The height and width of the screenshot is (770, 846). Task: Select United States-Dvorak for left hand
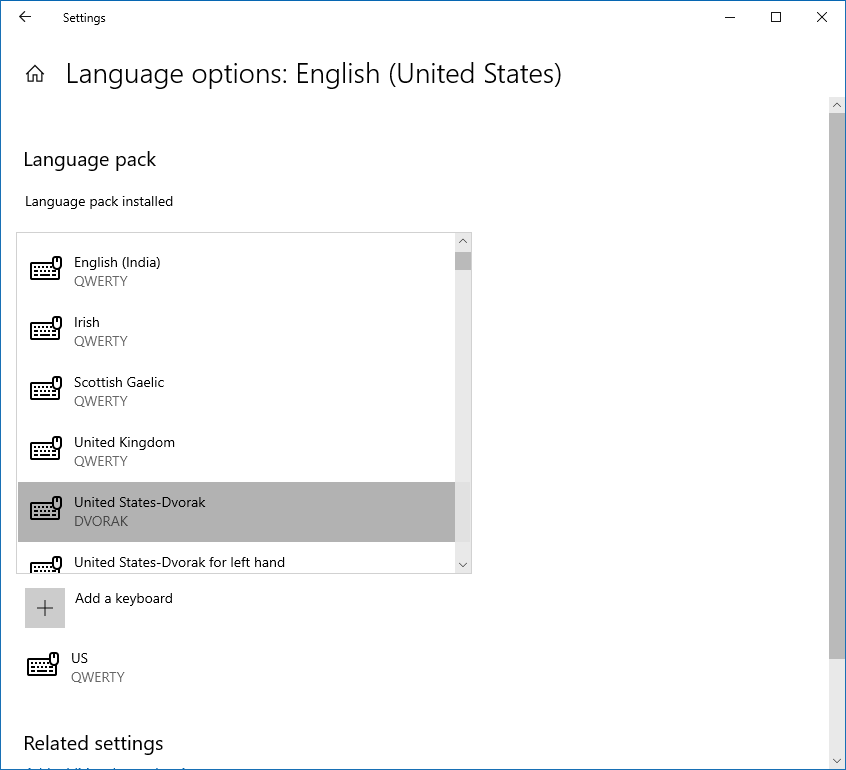179,562
